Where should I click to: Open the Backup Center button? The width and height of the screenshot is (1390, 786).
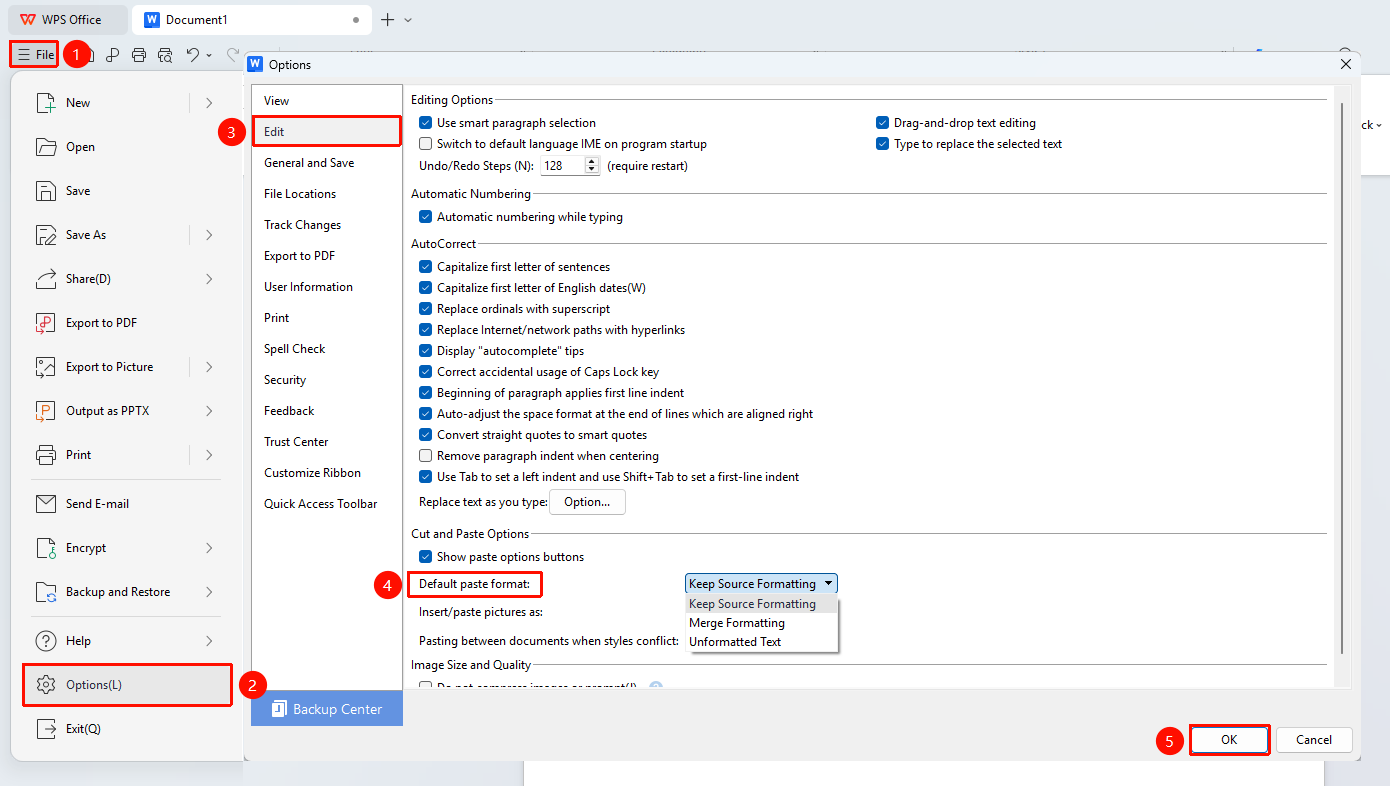(327, 709)
